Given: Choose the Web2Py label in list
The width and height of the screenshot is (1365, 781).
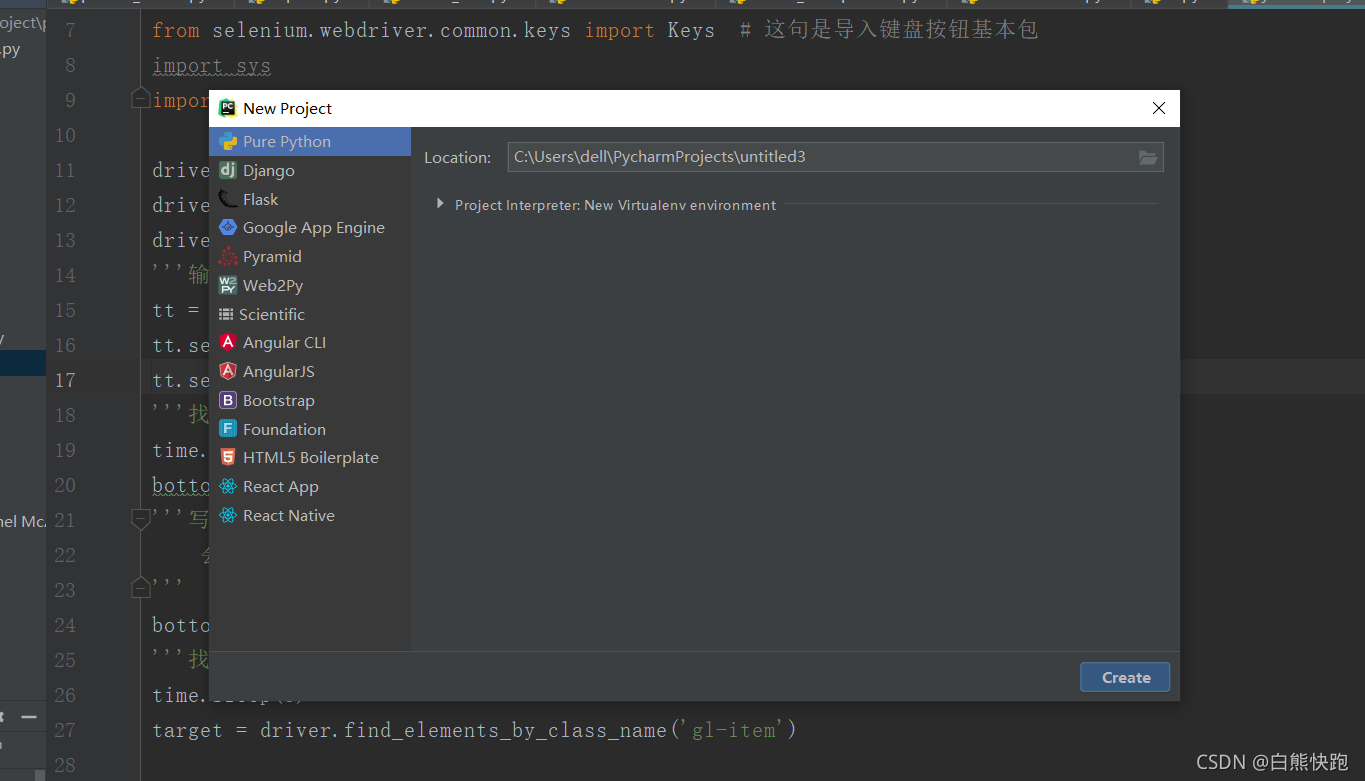Looking at the screenshot, I should pos(273,285).
